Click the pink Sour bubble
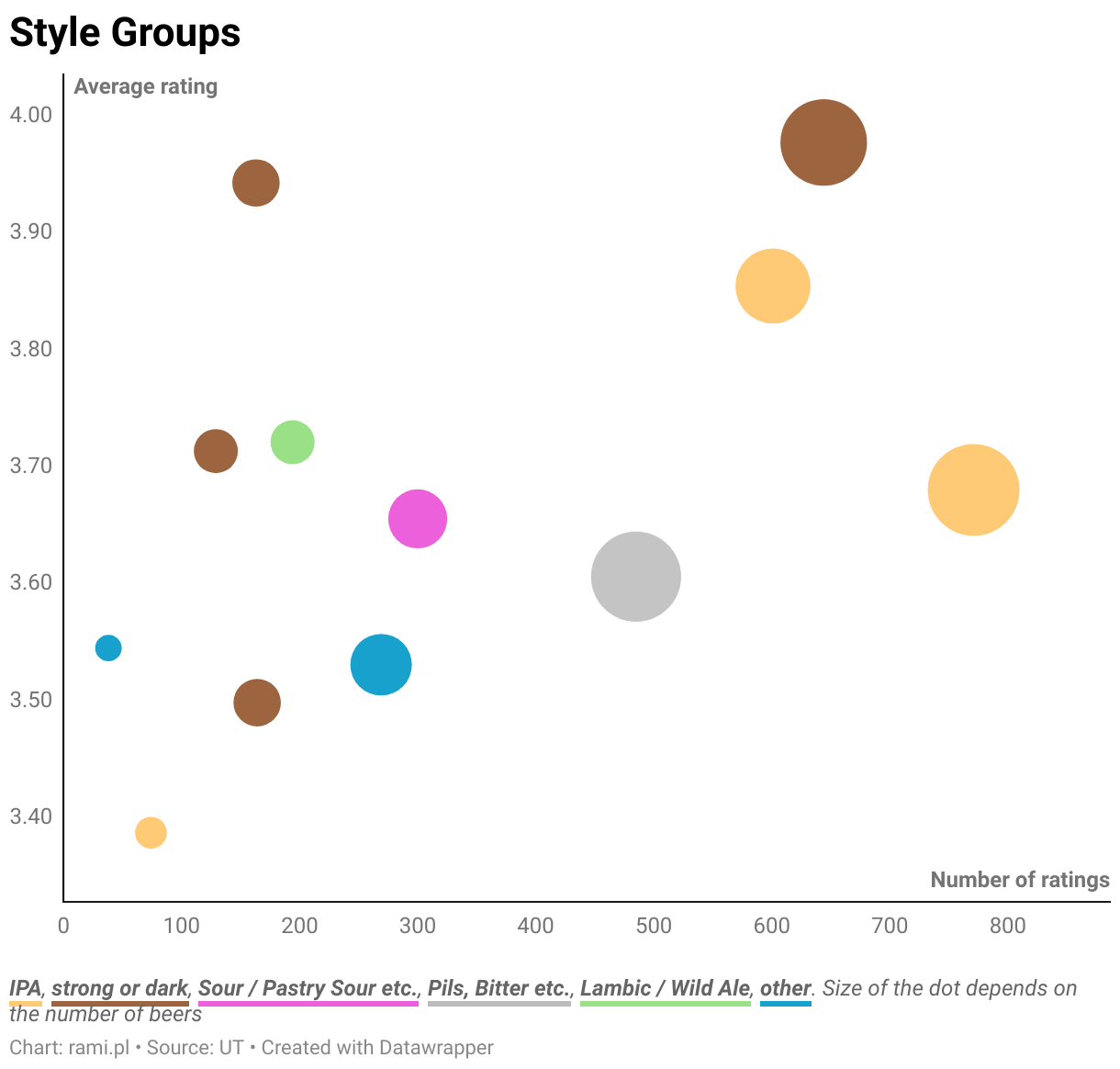This screenshot has height=1069, width=1120. coord(418,519)
